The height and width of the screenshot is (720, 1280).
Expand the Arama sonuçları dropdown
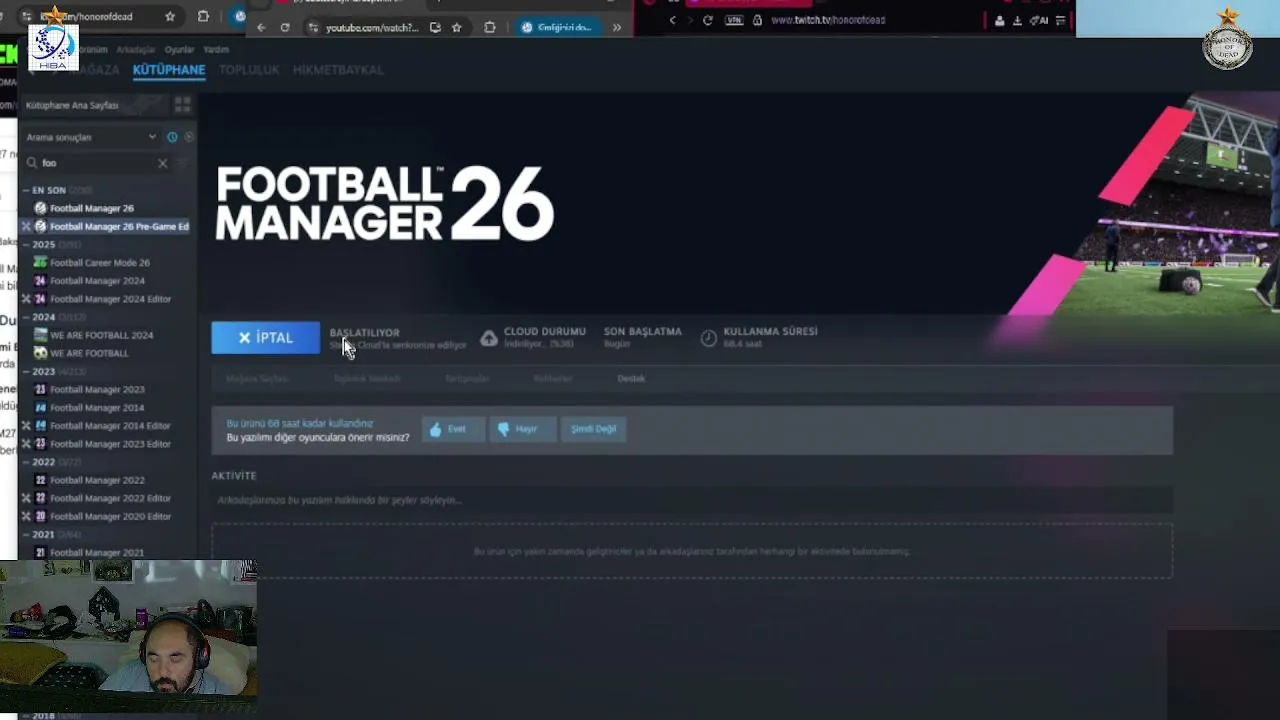point(91,137)
